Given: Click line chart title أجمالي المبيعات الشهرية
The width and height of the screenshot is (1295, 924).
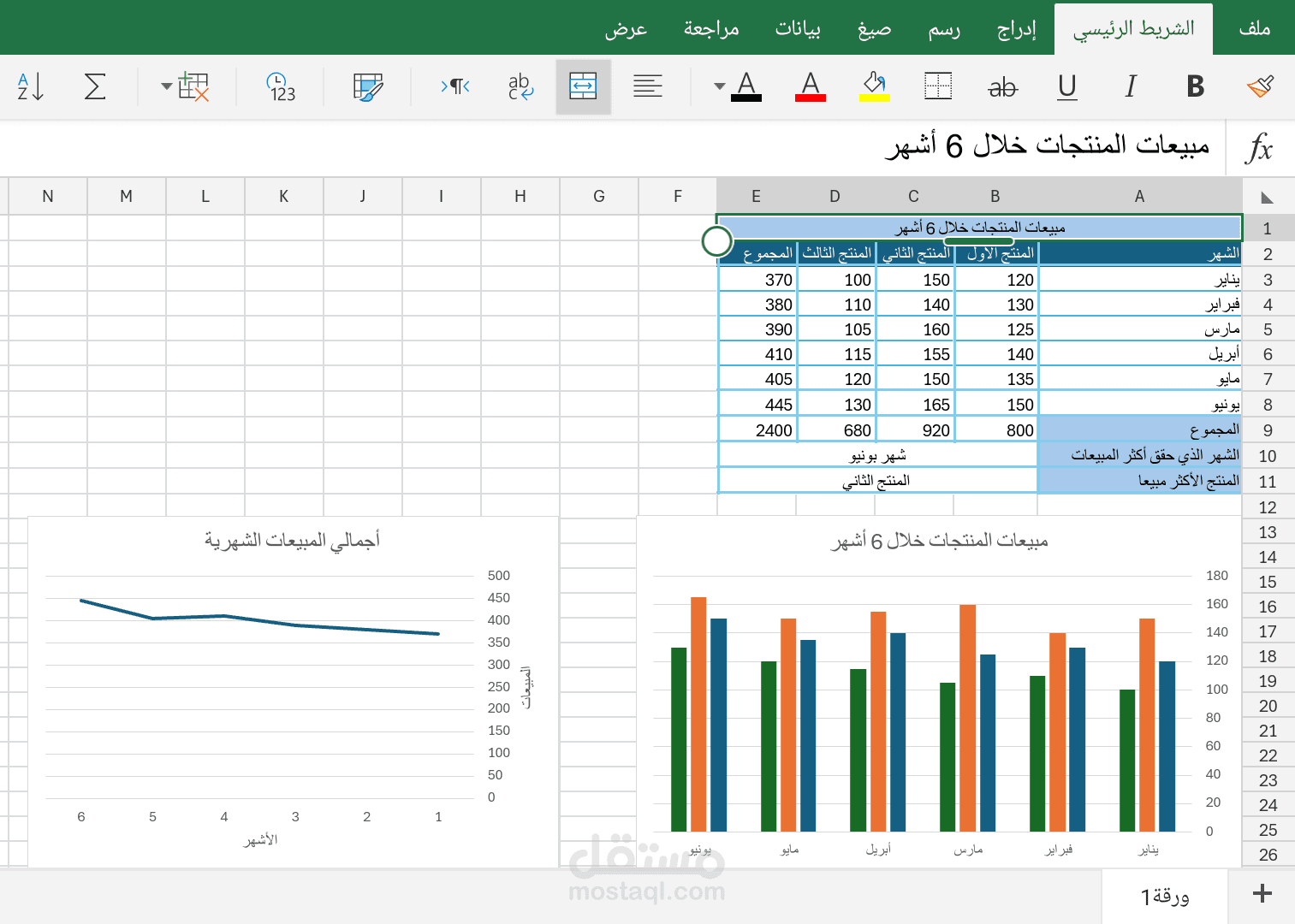Looking at the screenshot, I should click(292, 540).
